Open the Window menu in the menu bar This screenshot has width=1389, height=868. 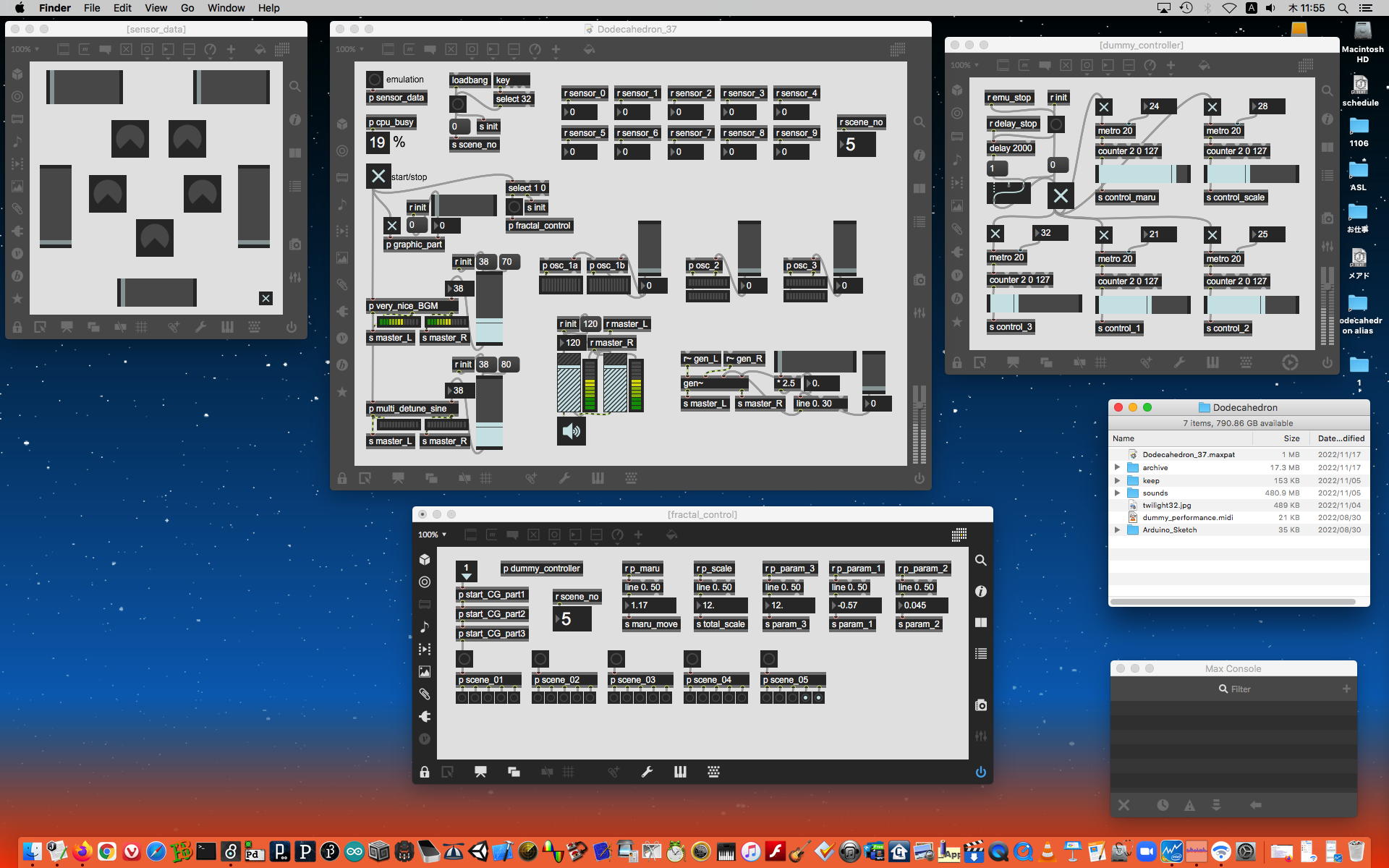226,8
